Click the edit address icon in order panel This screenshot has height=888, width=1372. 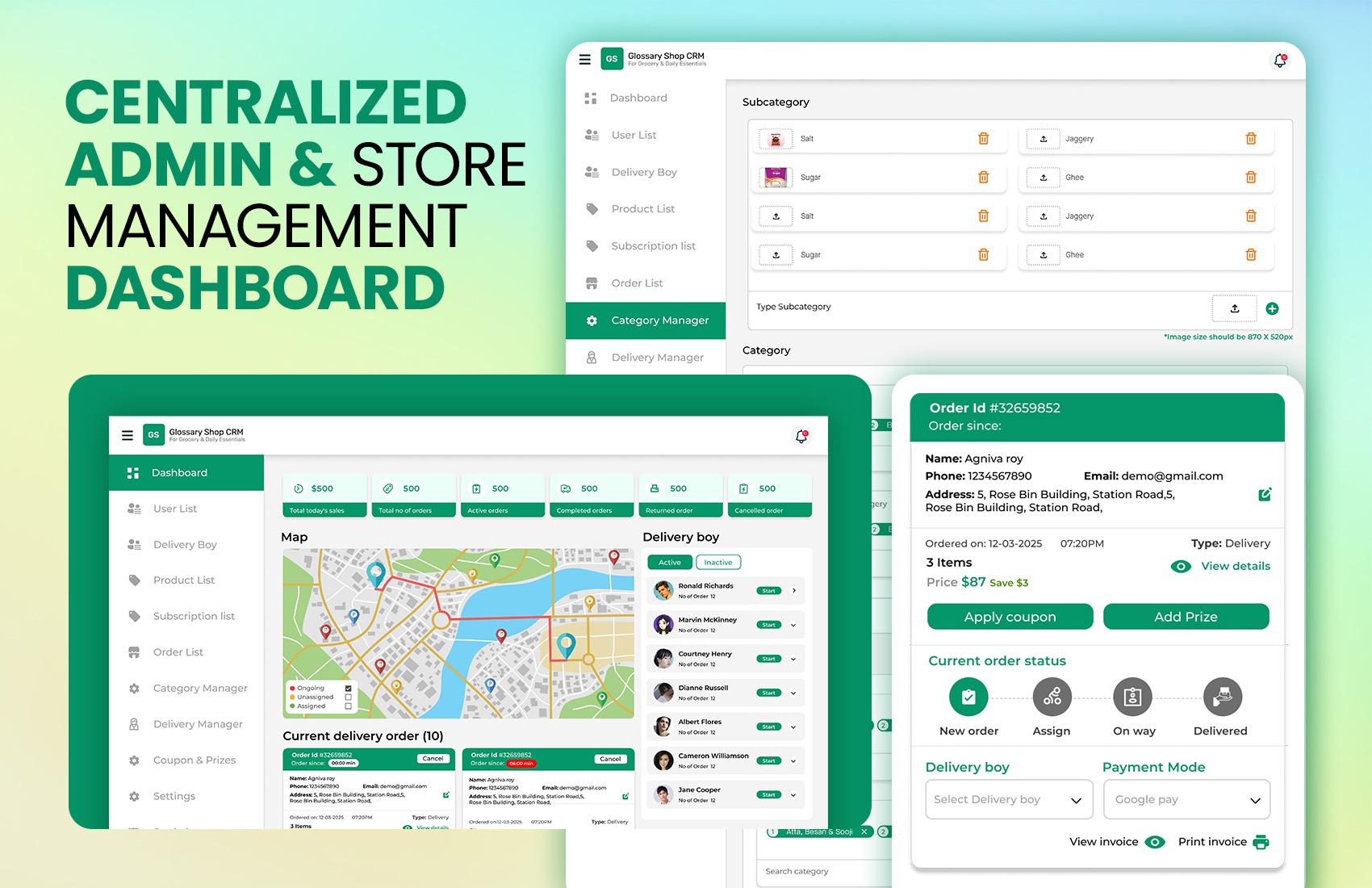pyautogui.click(x=1265, y=494)
